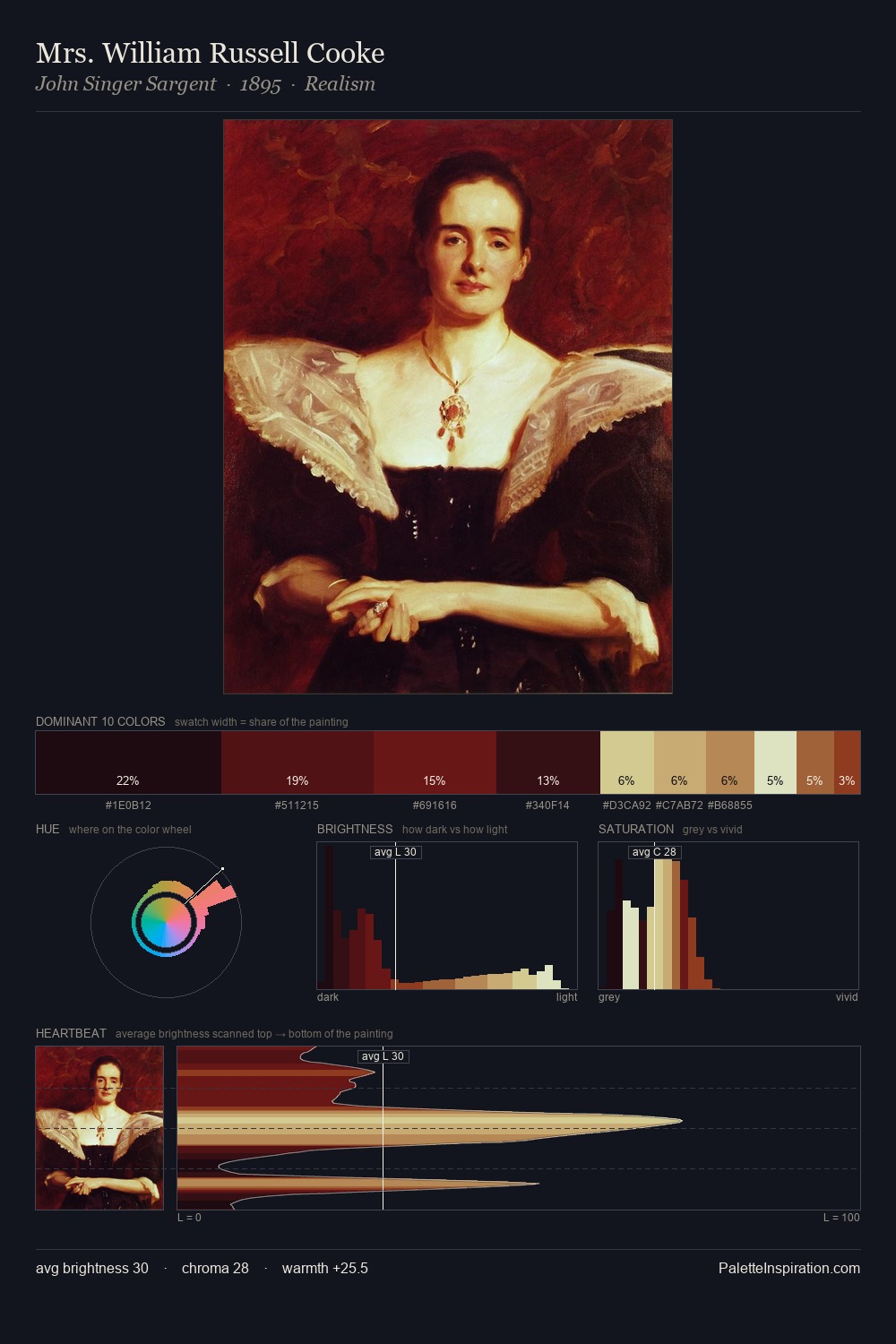
Task: Click the saturation histogram chart
Action: [728, 916]
